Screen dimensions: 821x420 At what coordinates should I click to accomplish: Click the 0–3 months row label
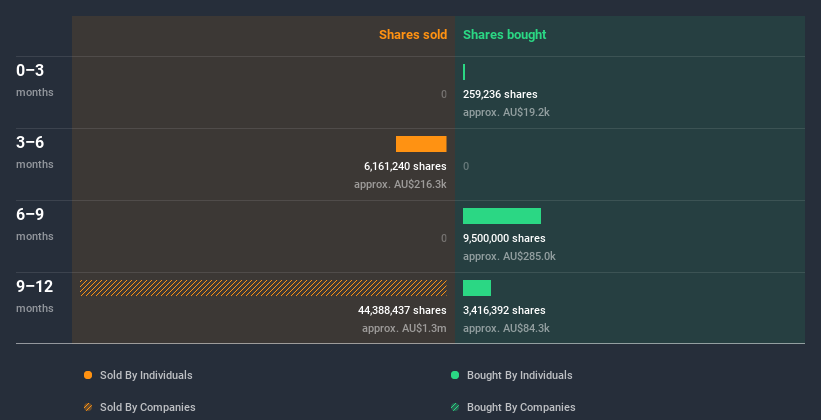pos(31,72)
